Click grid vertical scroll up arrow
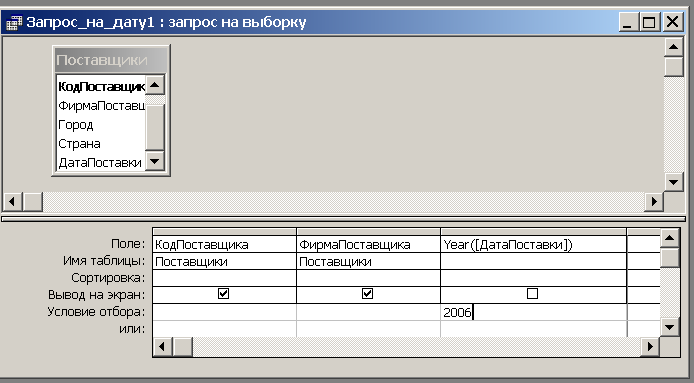This screenshot has width=694, height=383. point(670,238)
